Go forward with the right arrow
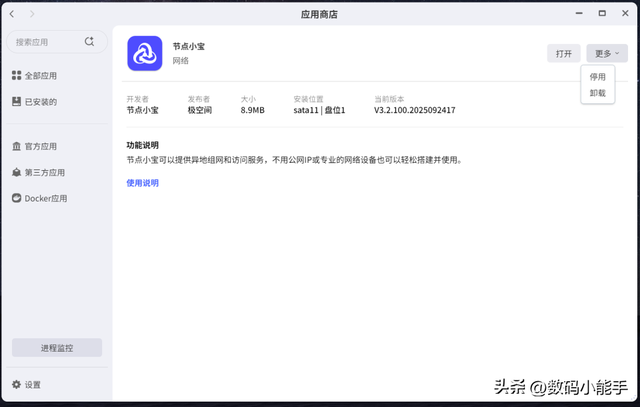The height and width of the screenshot is (407, 640). pyautogui.click(x=32, y=14)
